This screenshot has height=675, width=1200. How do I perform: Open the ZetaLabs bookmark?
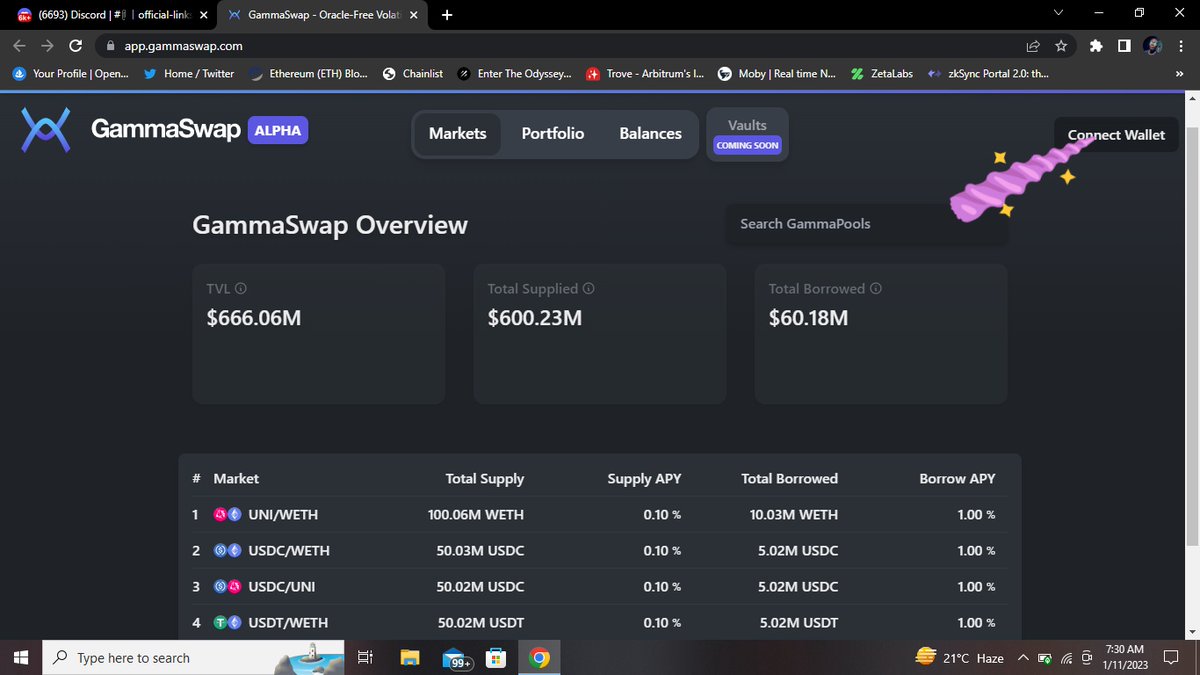coord(882,73)
